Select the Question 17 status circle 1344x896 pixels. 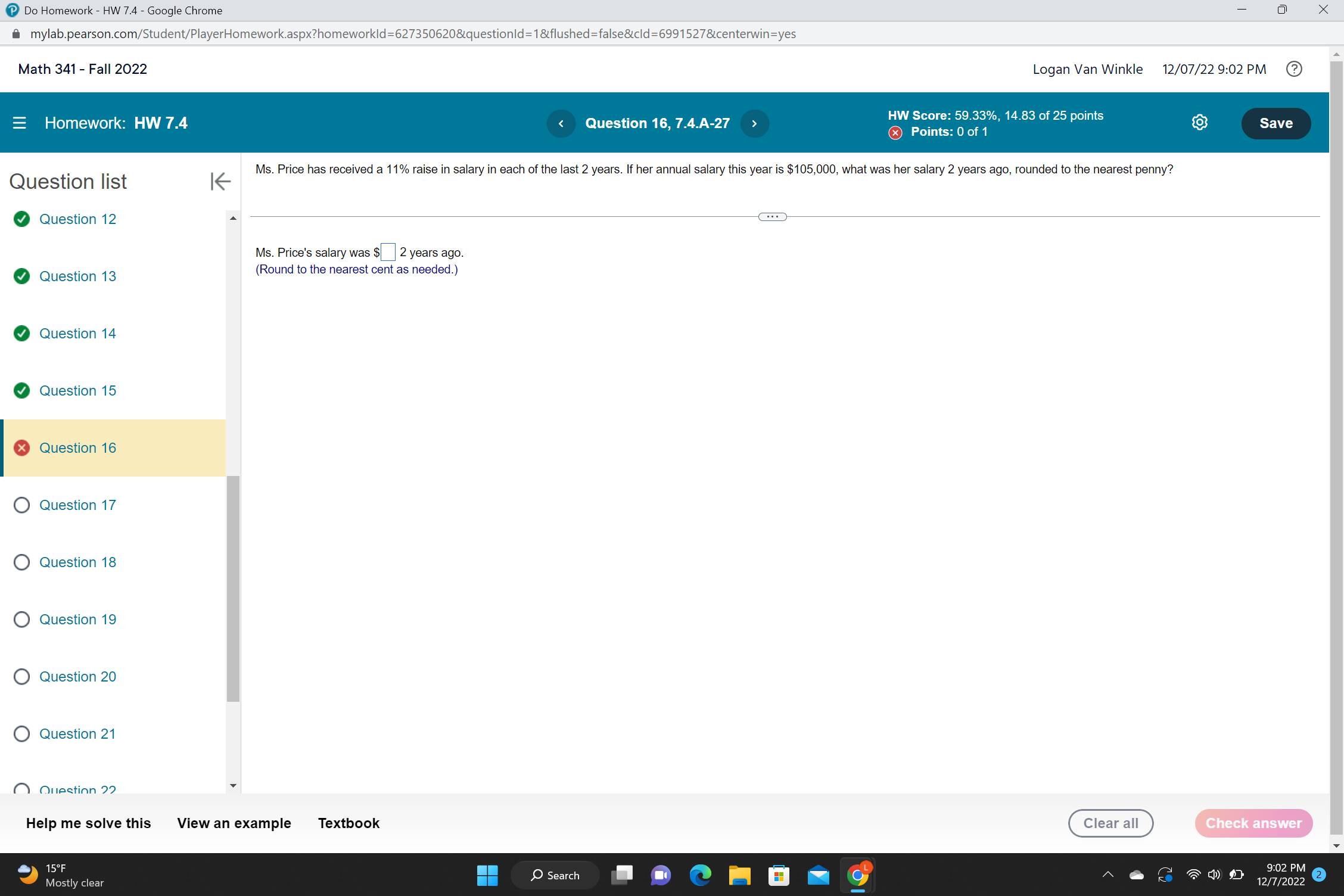22,505
